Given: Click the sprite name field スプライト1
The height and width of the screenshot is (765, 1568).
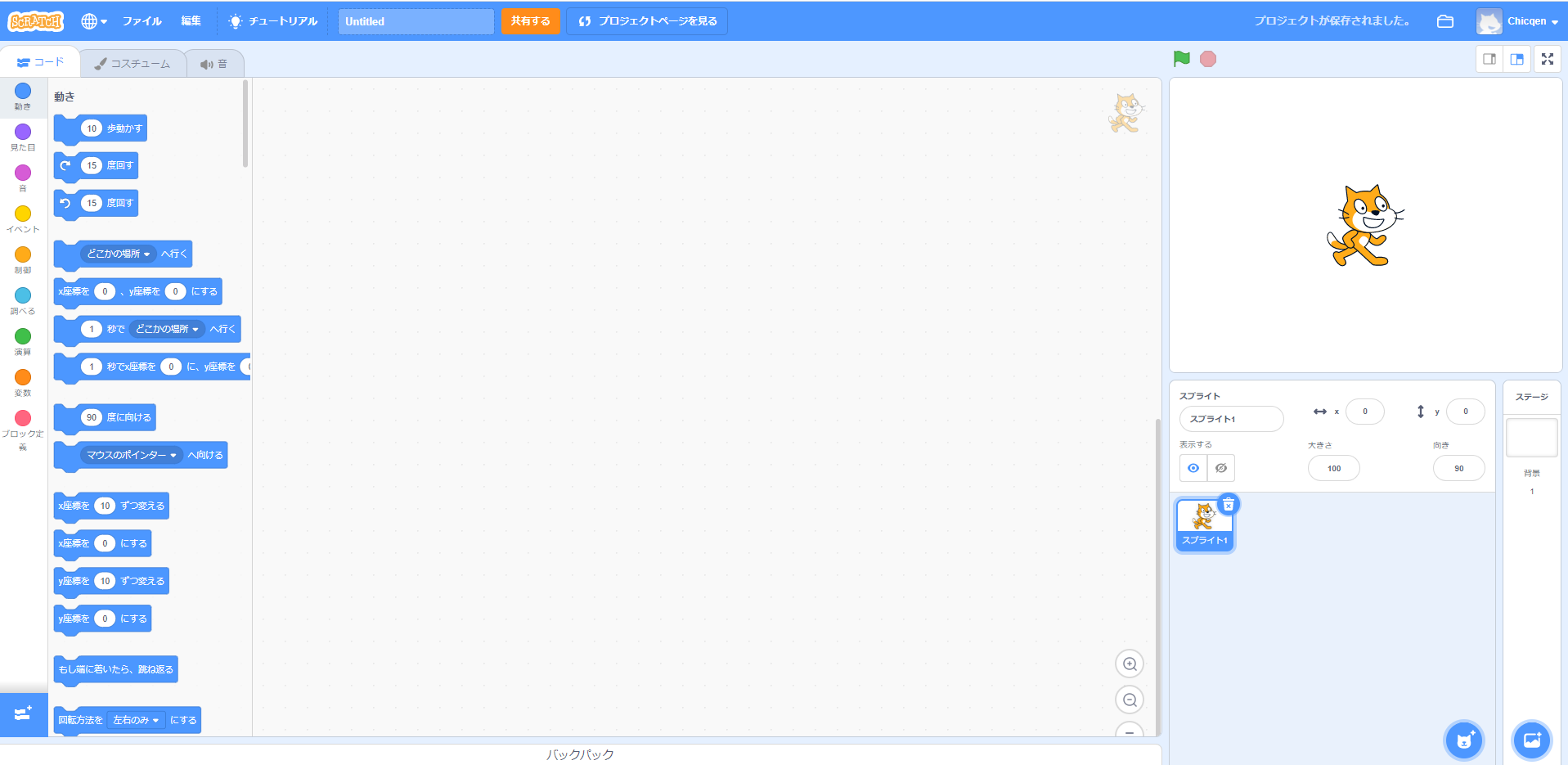Looking at the screenshot, I should pos(1231,419).
